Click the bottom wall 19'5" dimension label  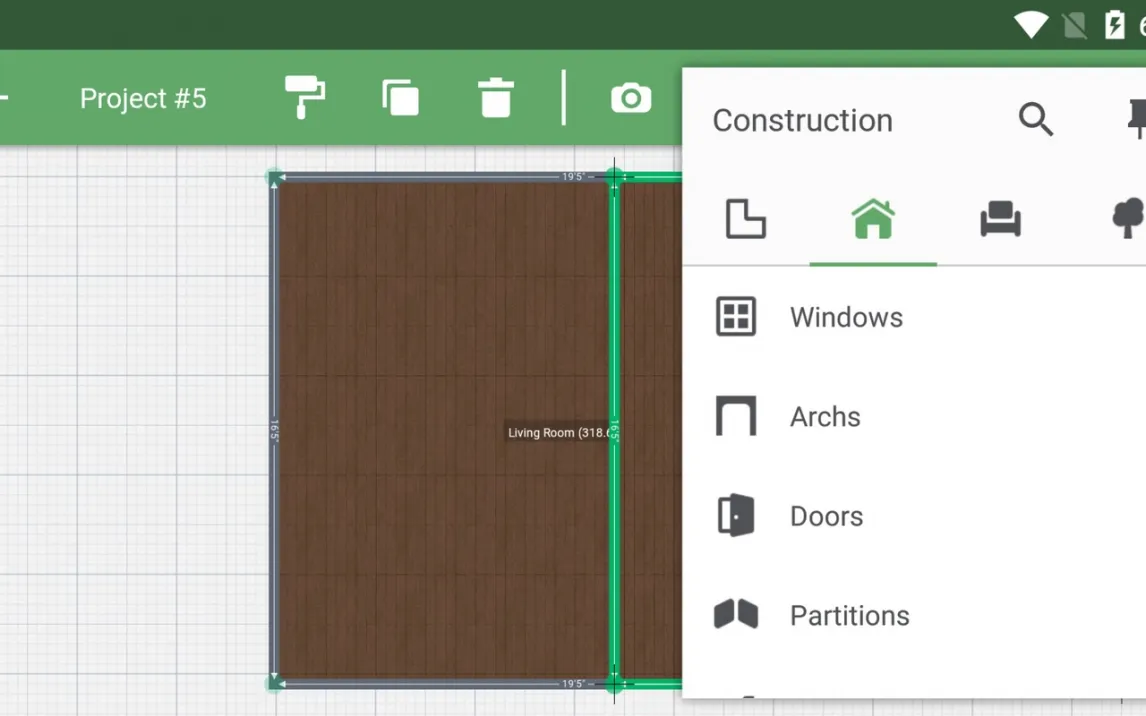coord(573,684)
